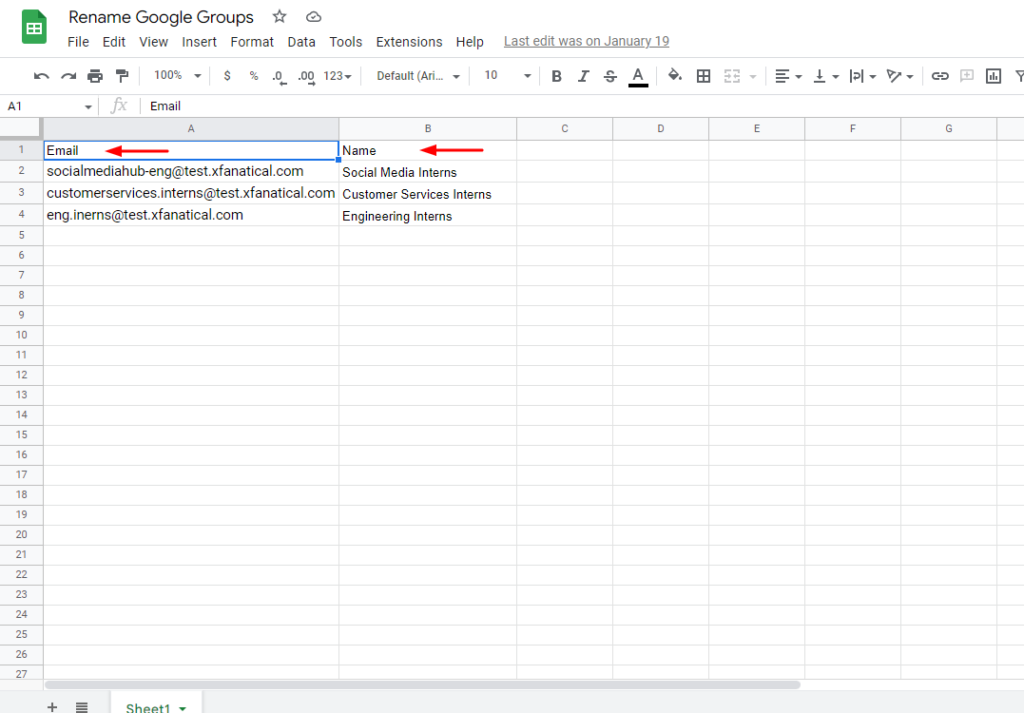Open the borders menu icon
1024x713 pixels.
point(703,76)
